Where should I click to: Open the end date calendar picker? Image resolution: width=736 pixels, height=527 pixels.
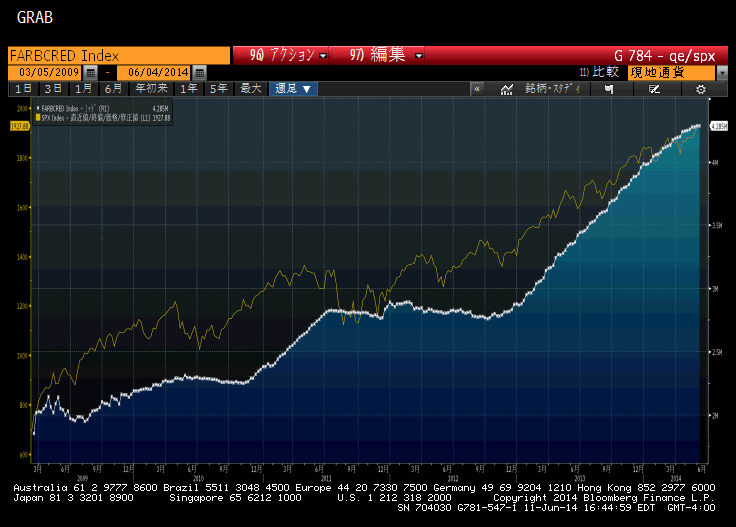click(199, 73)
